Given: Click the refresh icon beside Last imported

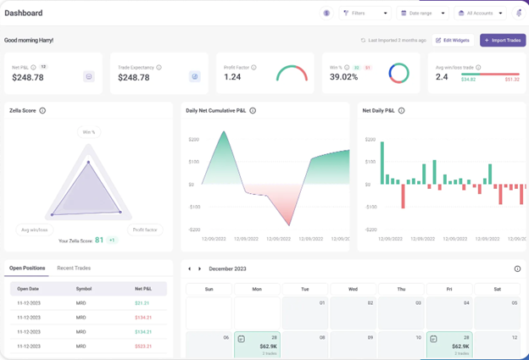Looking at the screenshot, I should 363,40.
